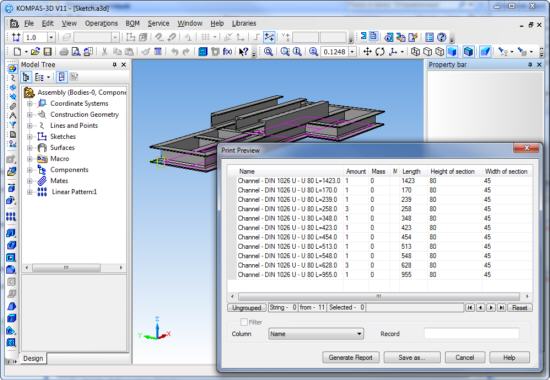The image size is (550, 380).
Task: Open the Libraries menu
Action: click(244, 23)
